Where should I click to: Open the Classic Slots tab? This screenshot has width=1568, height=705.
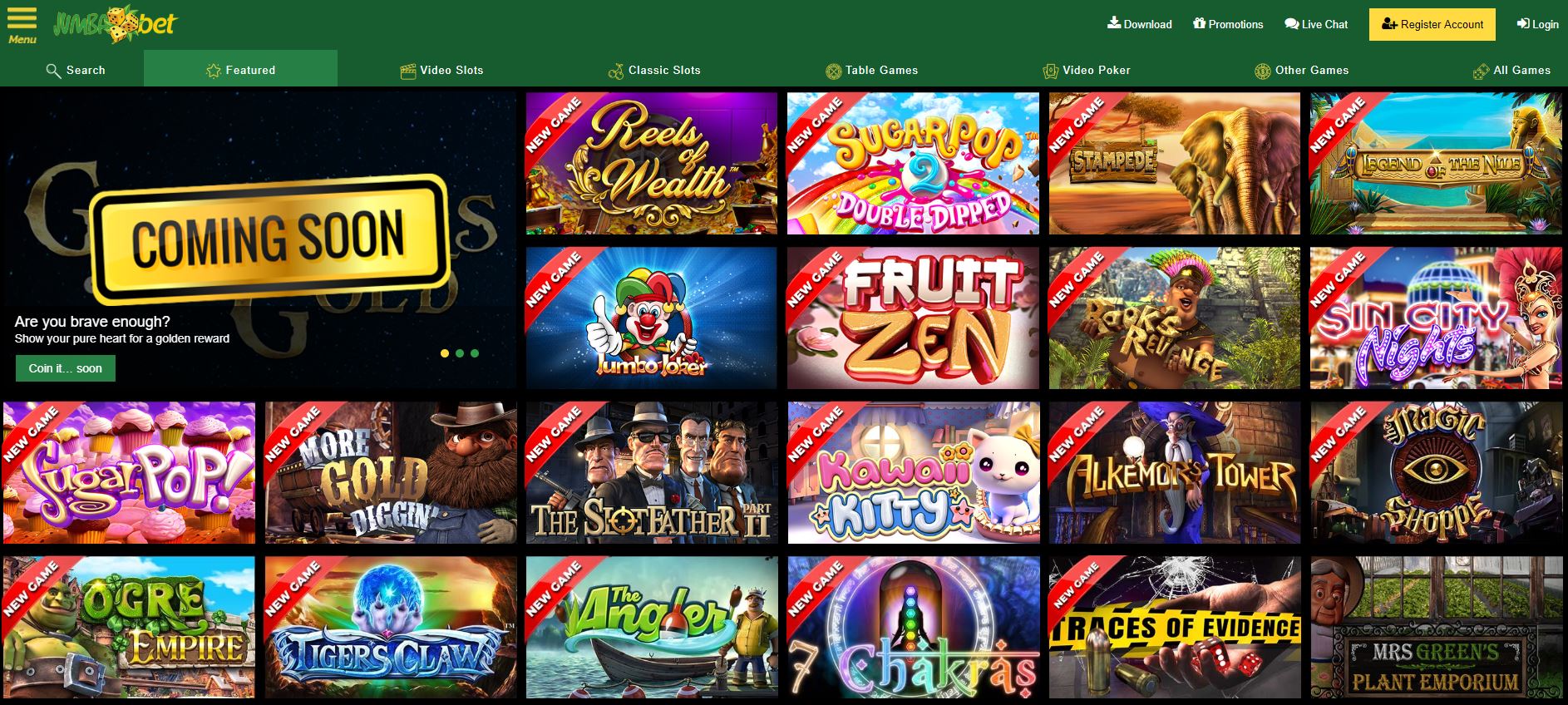pyautogui.click(x=654, y=70)
